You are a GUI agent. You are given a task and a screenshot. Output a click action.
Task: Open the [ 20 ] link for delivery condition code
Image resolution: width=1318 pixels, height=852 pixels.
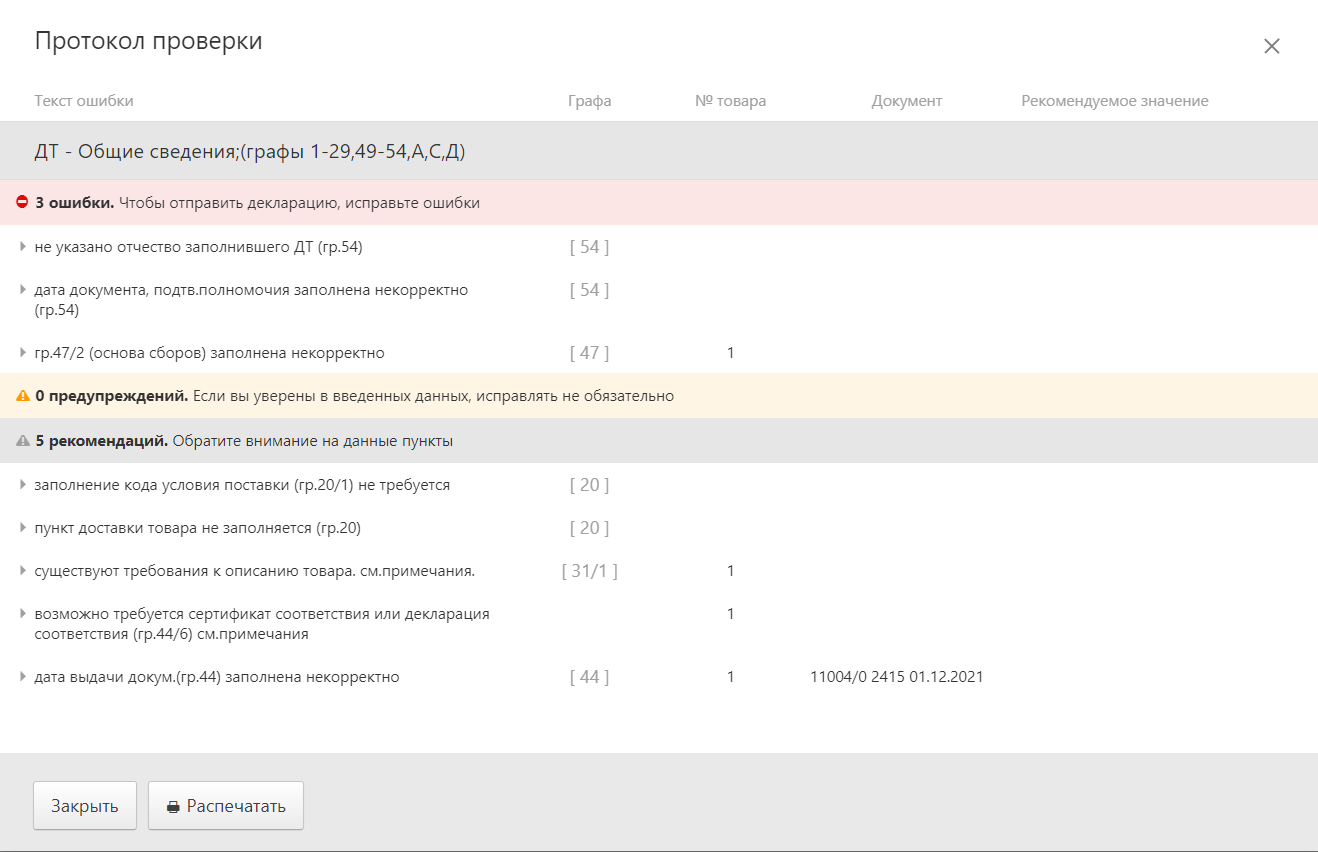[589, 485]
